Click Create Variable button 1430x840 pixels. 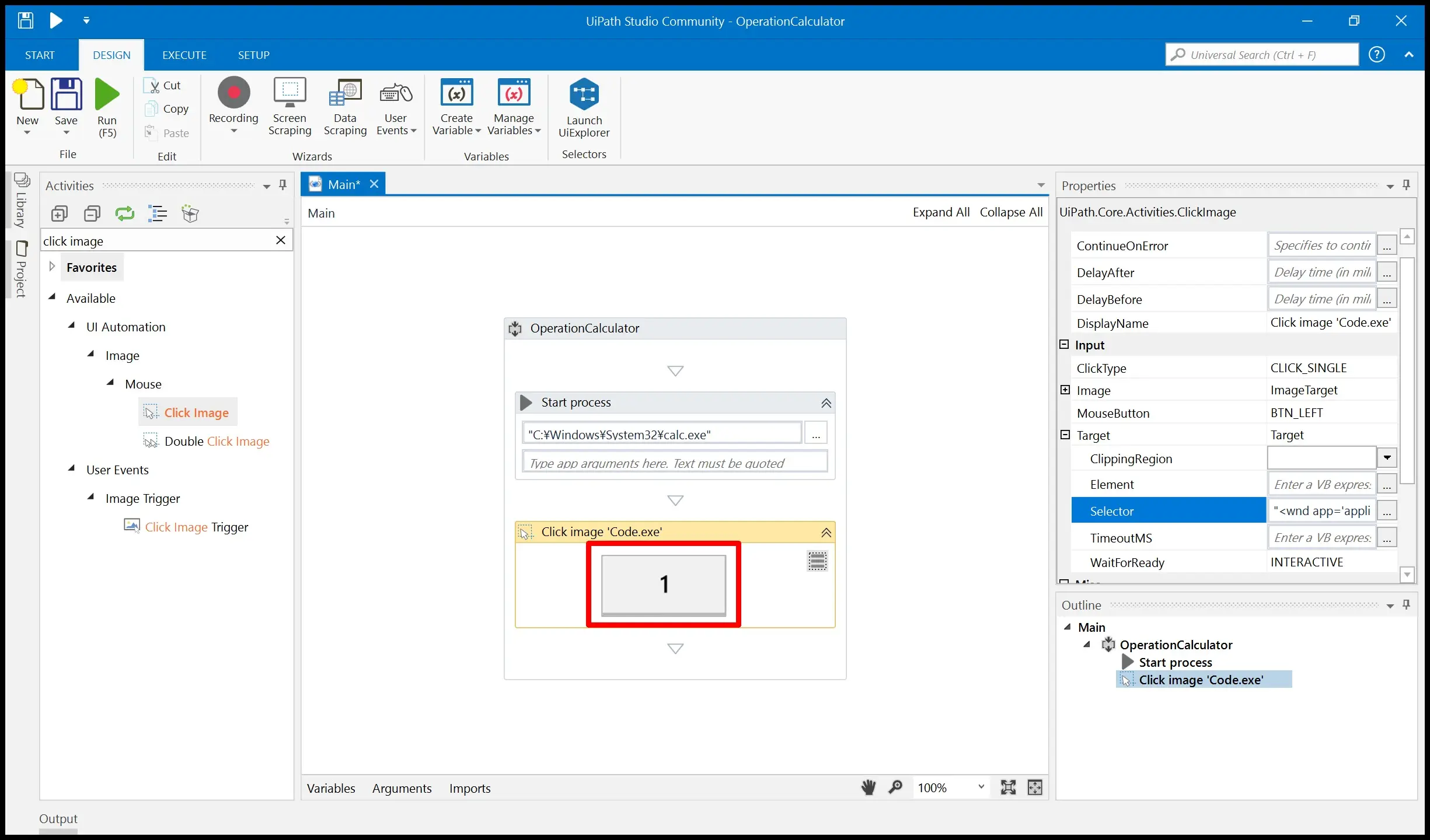click(x=456, y=107)
